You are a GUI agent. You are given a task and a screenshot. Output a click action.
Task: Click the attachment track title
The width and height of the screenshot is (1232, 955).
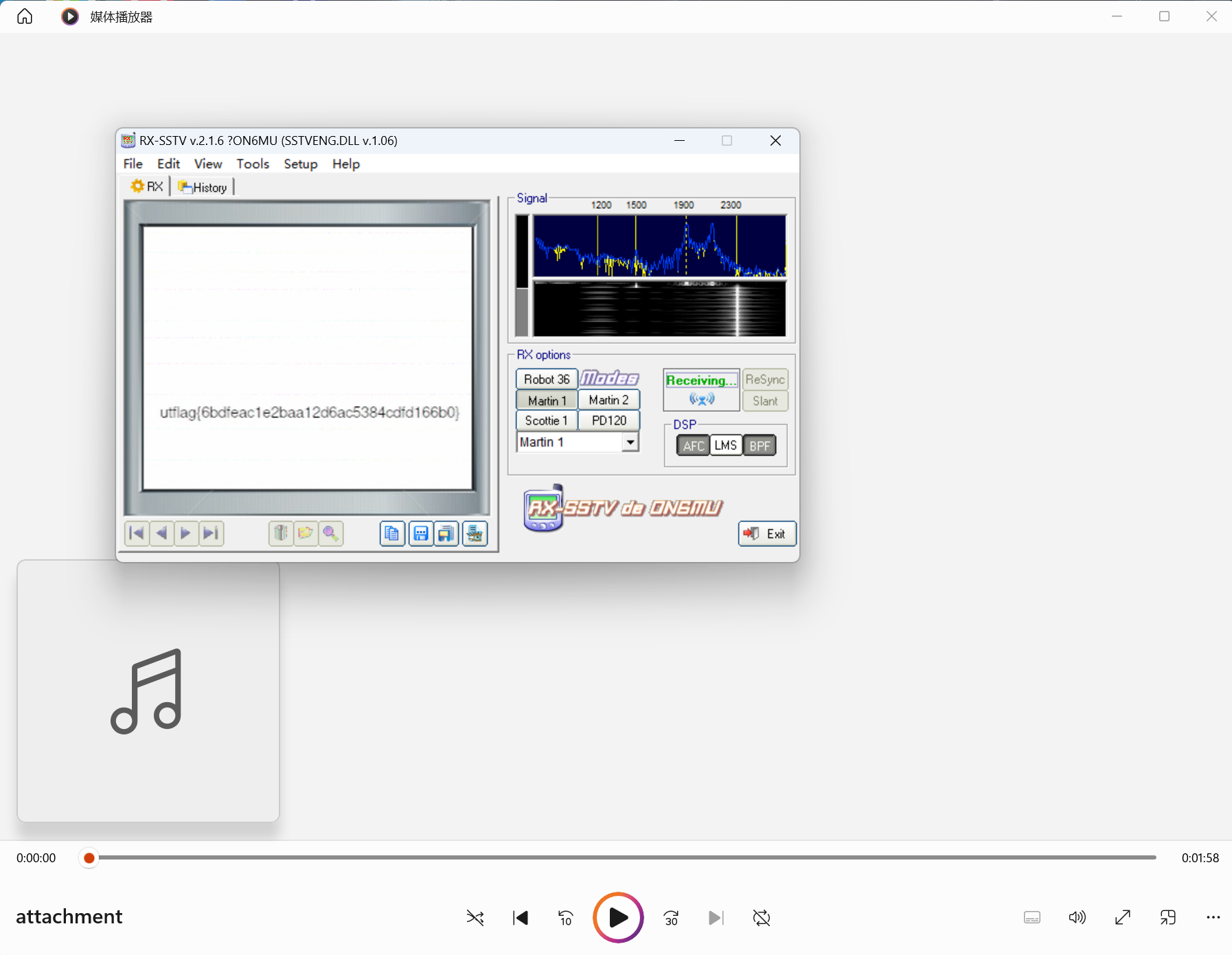click(69, 917)
